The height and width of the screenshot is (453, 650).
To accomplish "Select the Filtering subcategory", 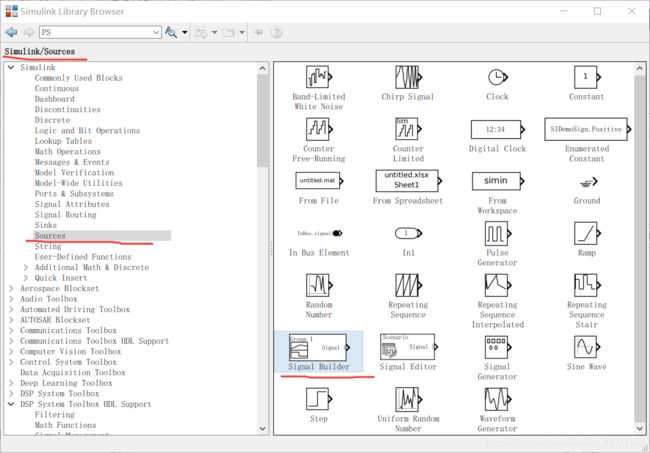I will 55,414.
